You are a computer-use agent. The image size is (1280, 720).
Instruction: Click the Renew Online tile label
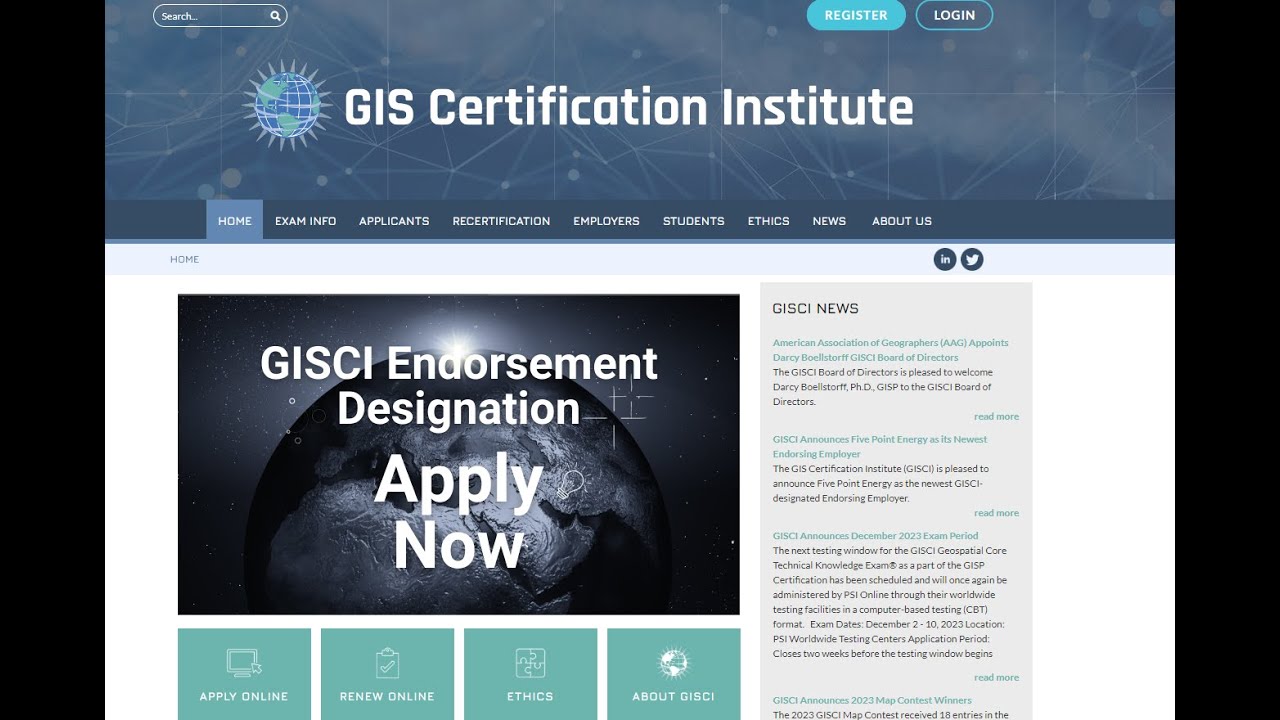(x=387, y=697)
